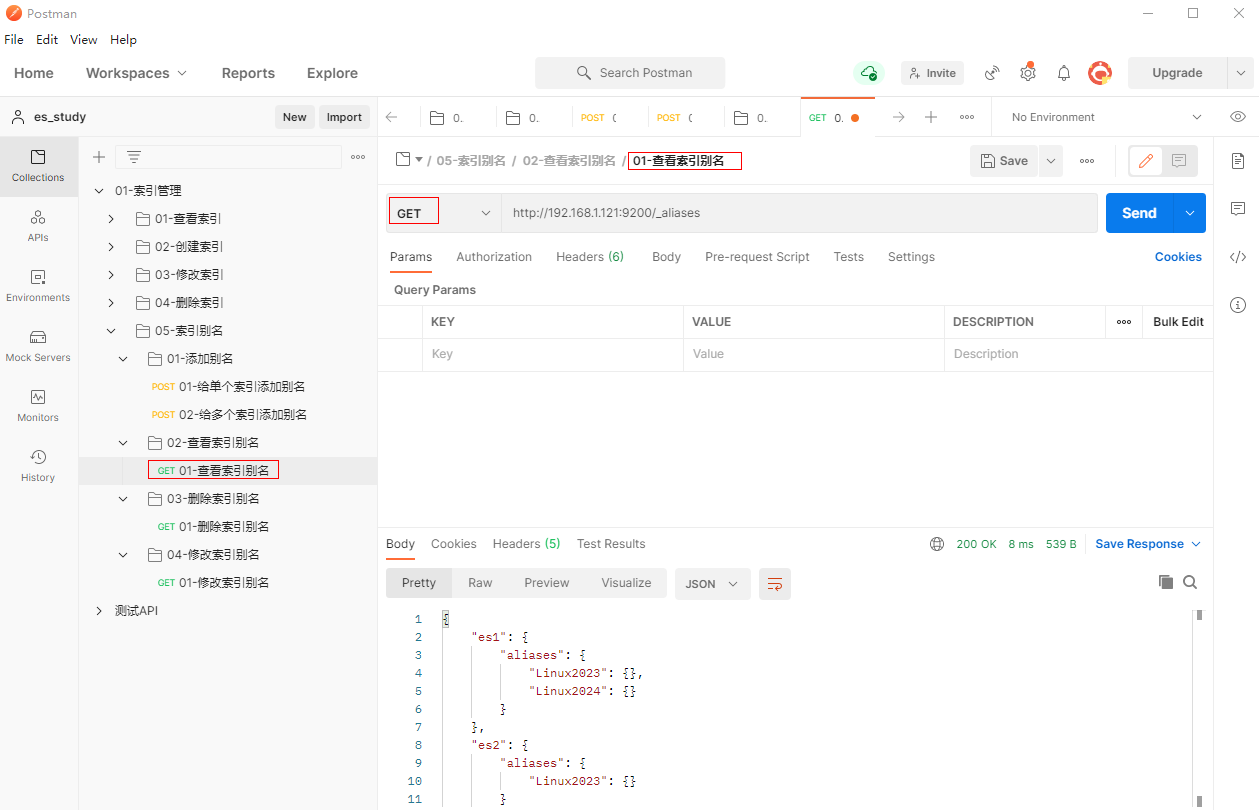Toggle the response line wrap button

pyautogui.click(x=774, y=584)
